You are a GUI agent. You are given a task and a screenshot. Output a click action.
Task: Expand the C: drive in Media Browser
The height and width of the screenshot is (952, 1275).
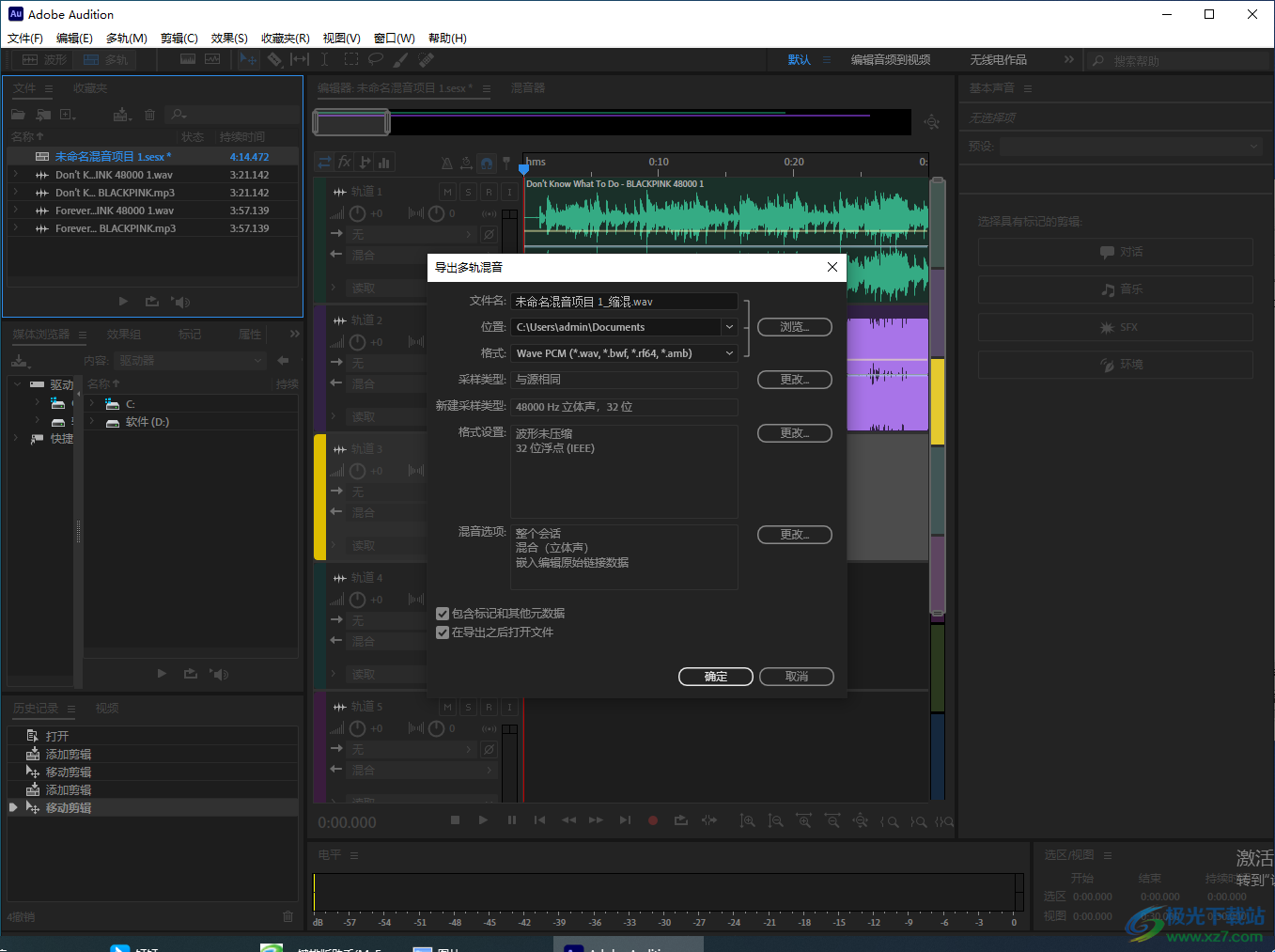(92, 404)
